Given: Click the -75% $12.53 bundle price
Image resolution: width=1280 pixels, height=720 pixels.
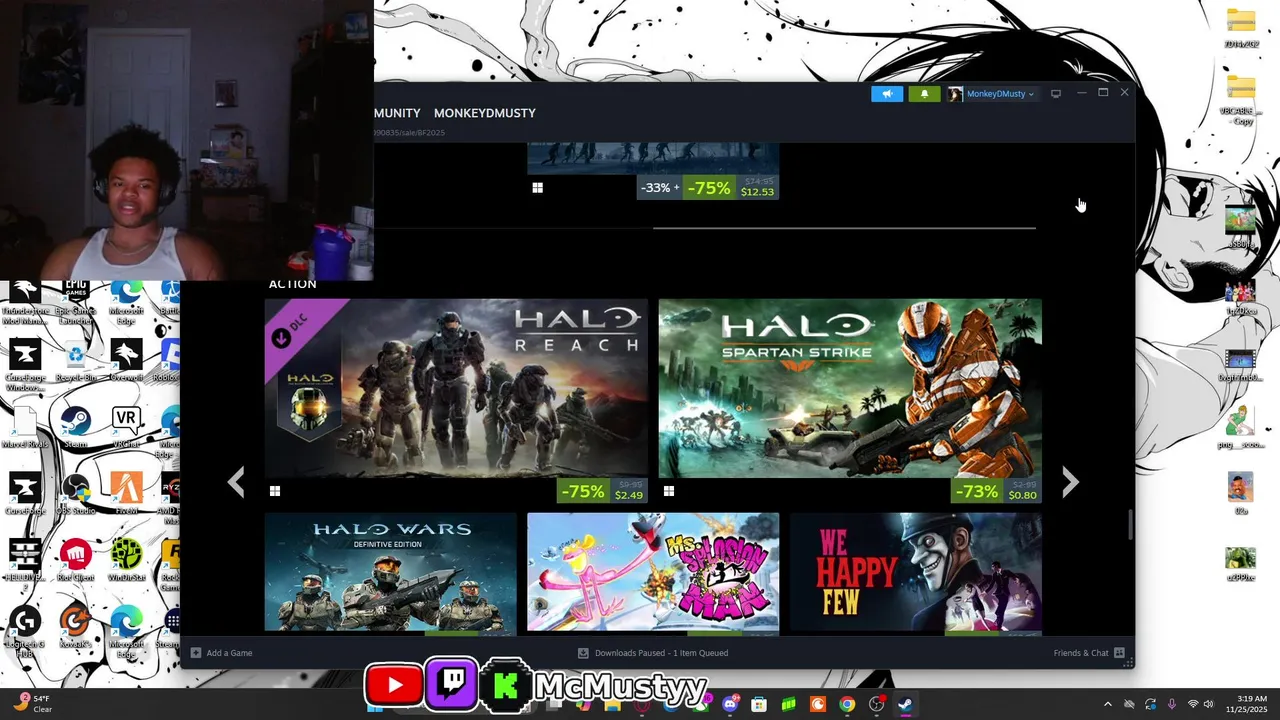Looking at the screenshot, I should (x=708, y=187).
